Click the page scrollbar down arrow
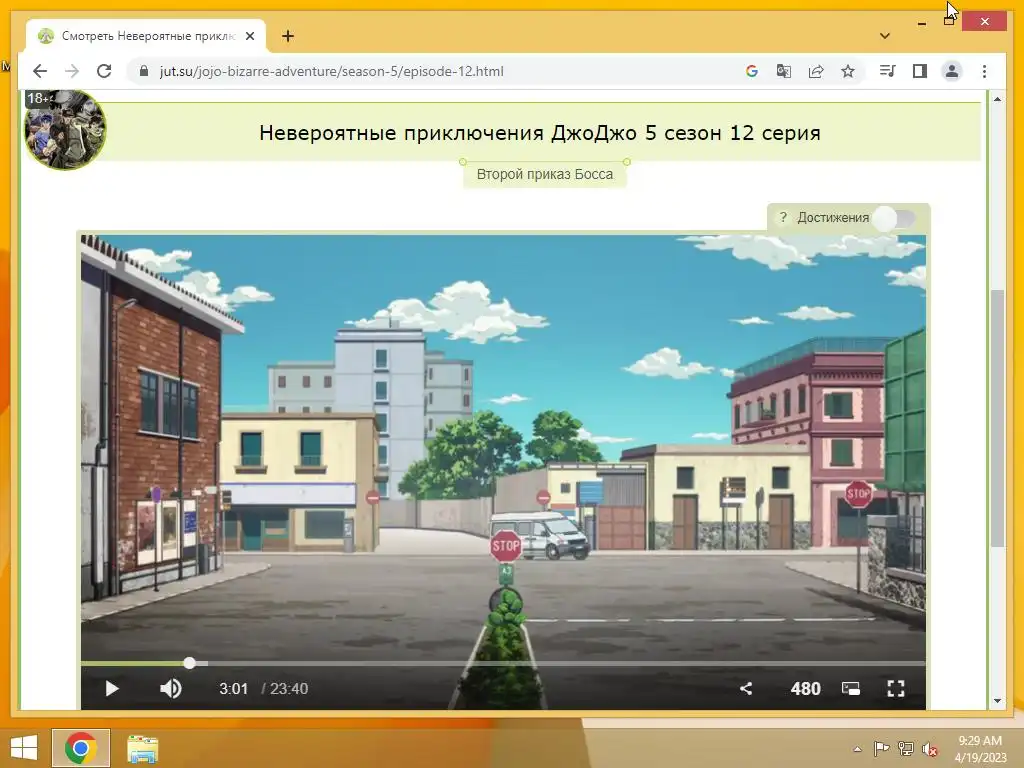This screenshot has width=1024, height=768. point(997,701)
